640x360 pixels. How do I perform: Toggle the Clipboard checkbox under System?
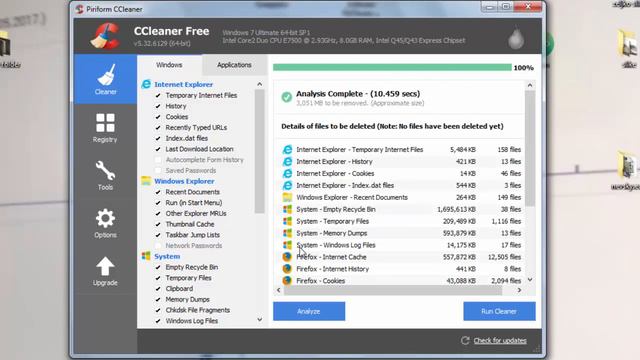pos(158,289)
